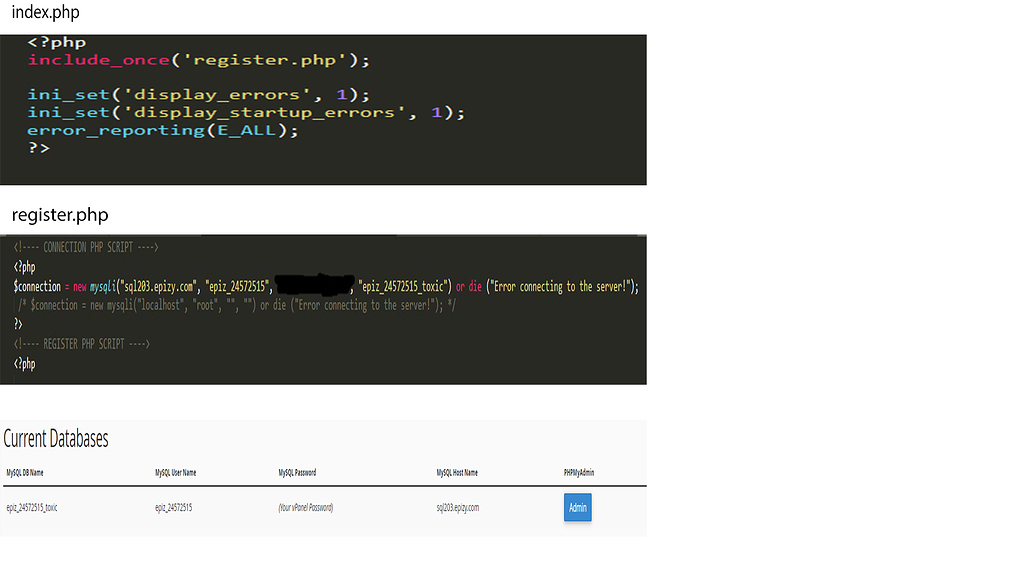Click the Current Databases heading
This screenshot has width=1024, height=582.
pyautogui.click(x=57, y=438)
